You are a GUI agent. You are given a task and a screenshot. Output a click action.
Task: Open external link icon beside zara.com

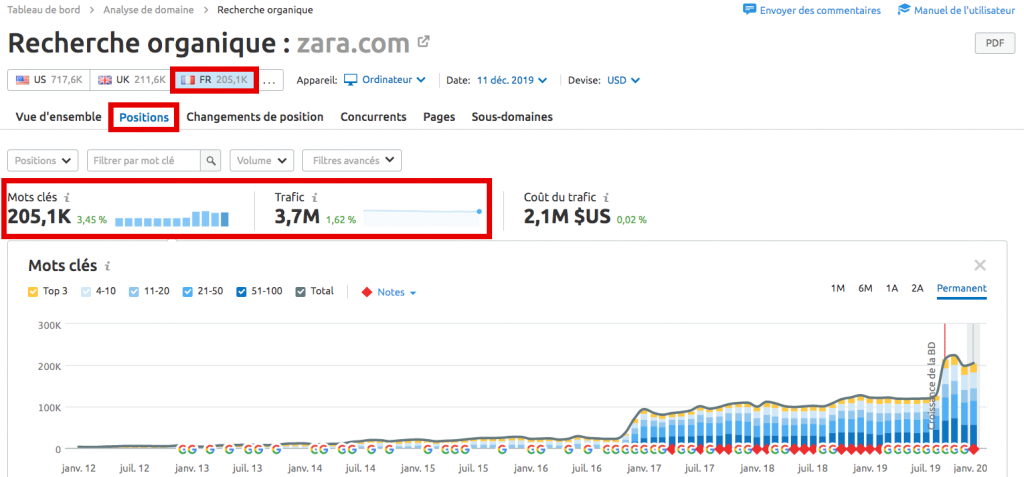pos(424,42)
